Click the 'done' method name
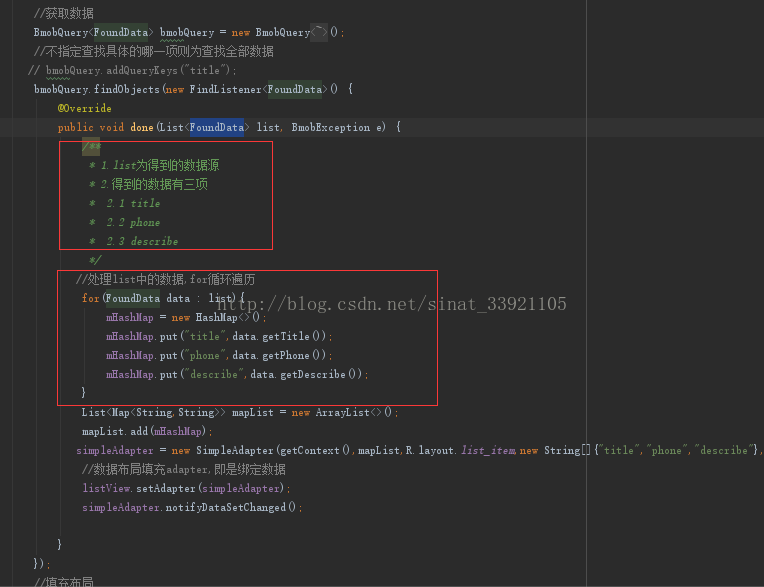764x587 pixels. coord(142,128)
